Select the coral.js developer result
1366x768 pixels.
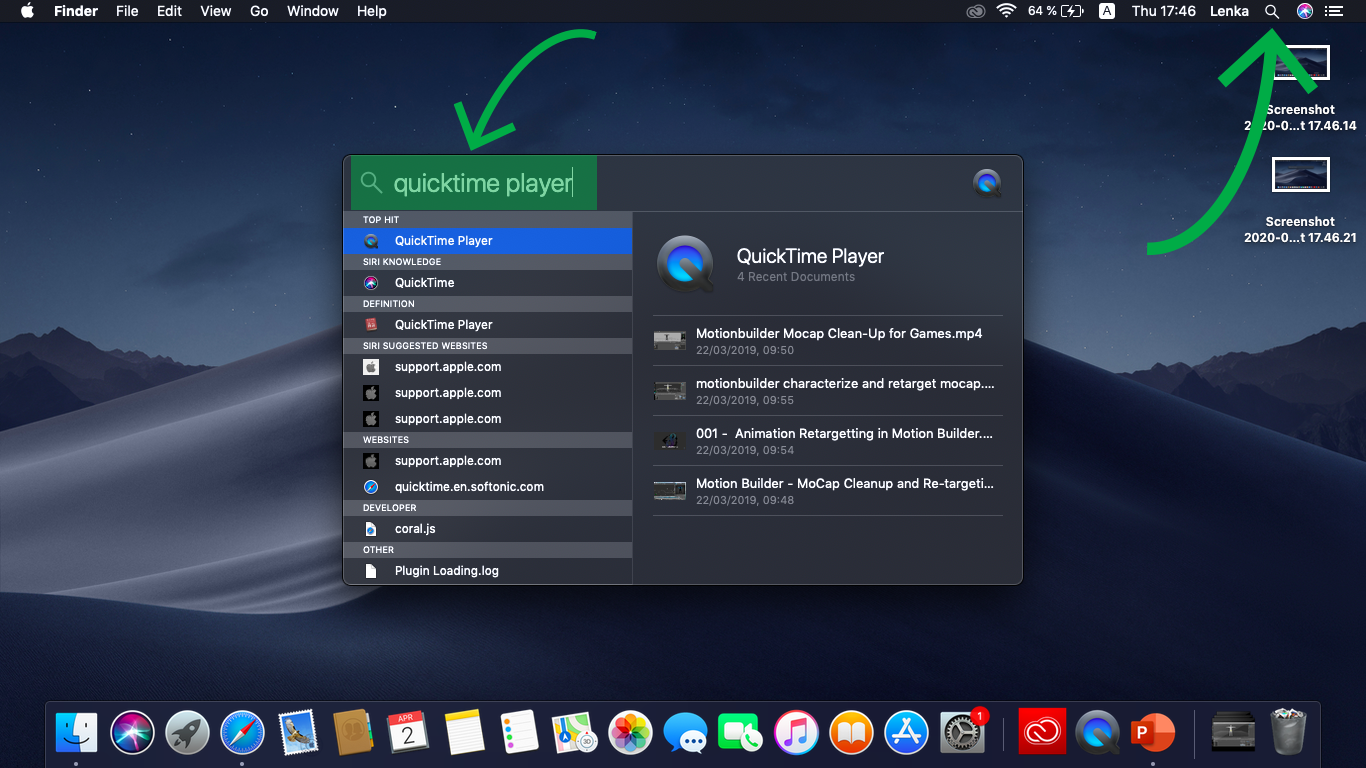488,529
